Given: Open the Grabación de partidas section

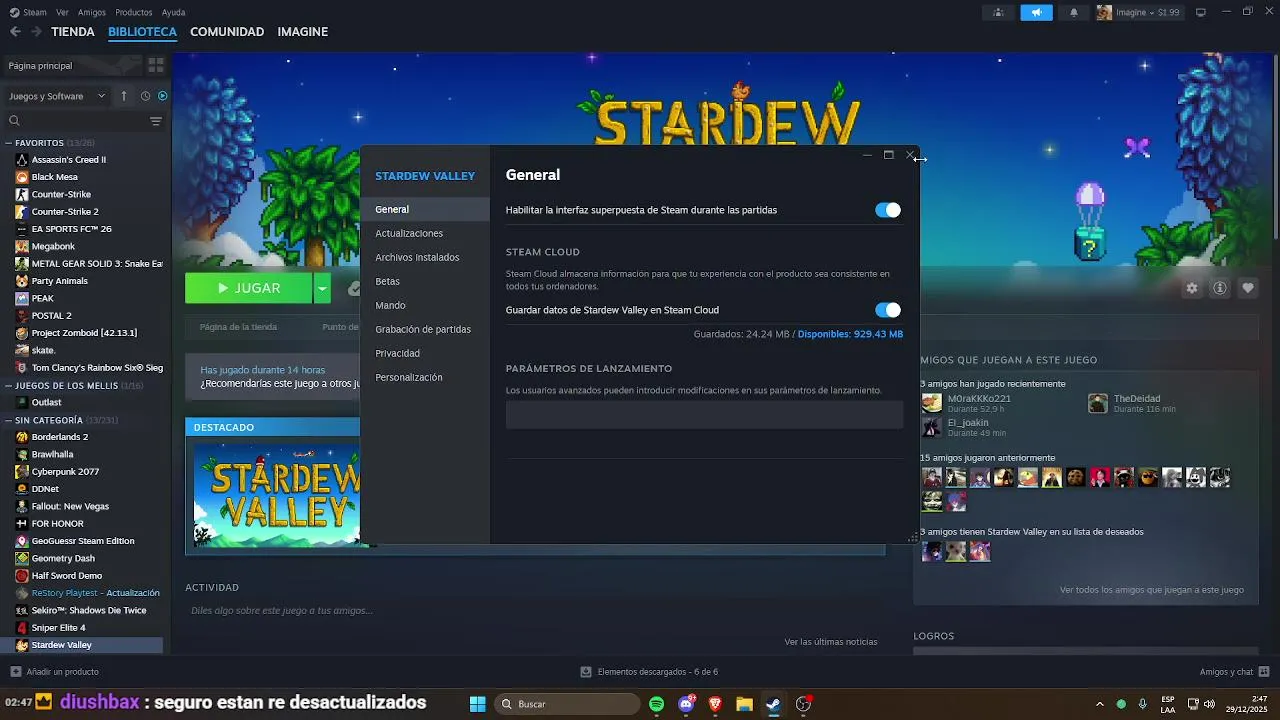Looking at the screenshot, I should [425, 330].
